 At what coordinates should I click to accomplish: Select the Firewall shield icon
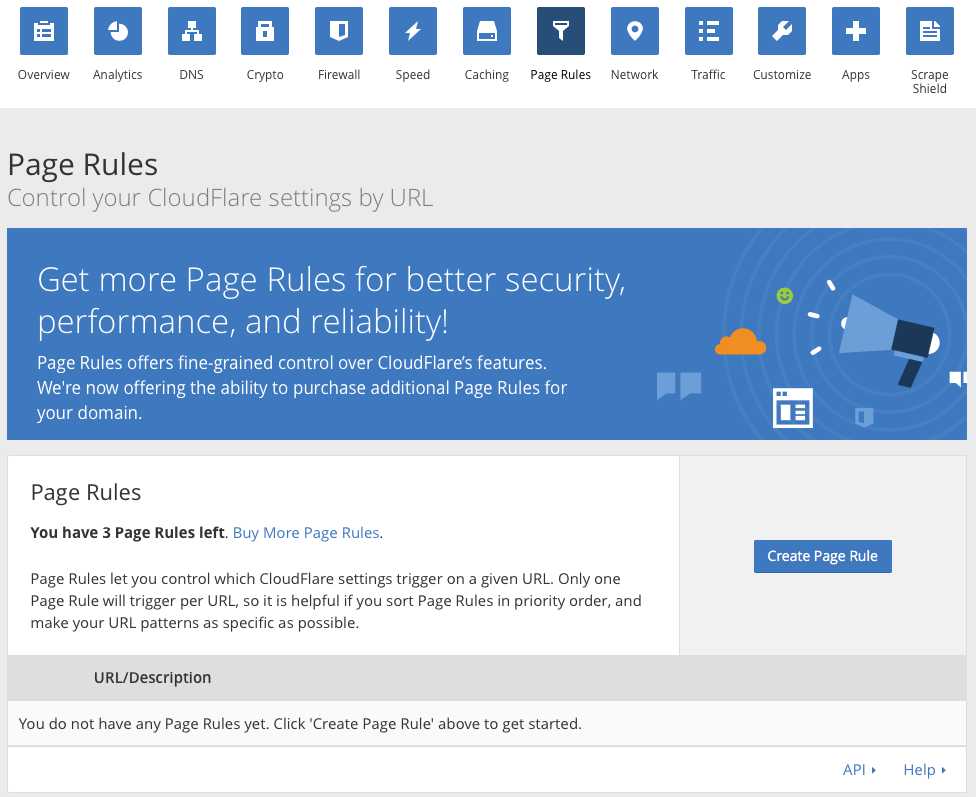tap(339, 31)
